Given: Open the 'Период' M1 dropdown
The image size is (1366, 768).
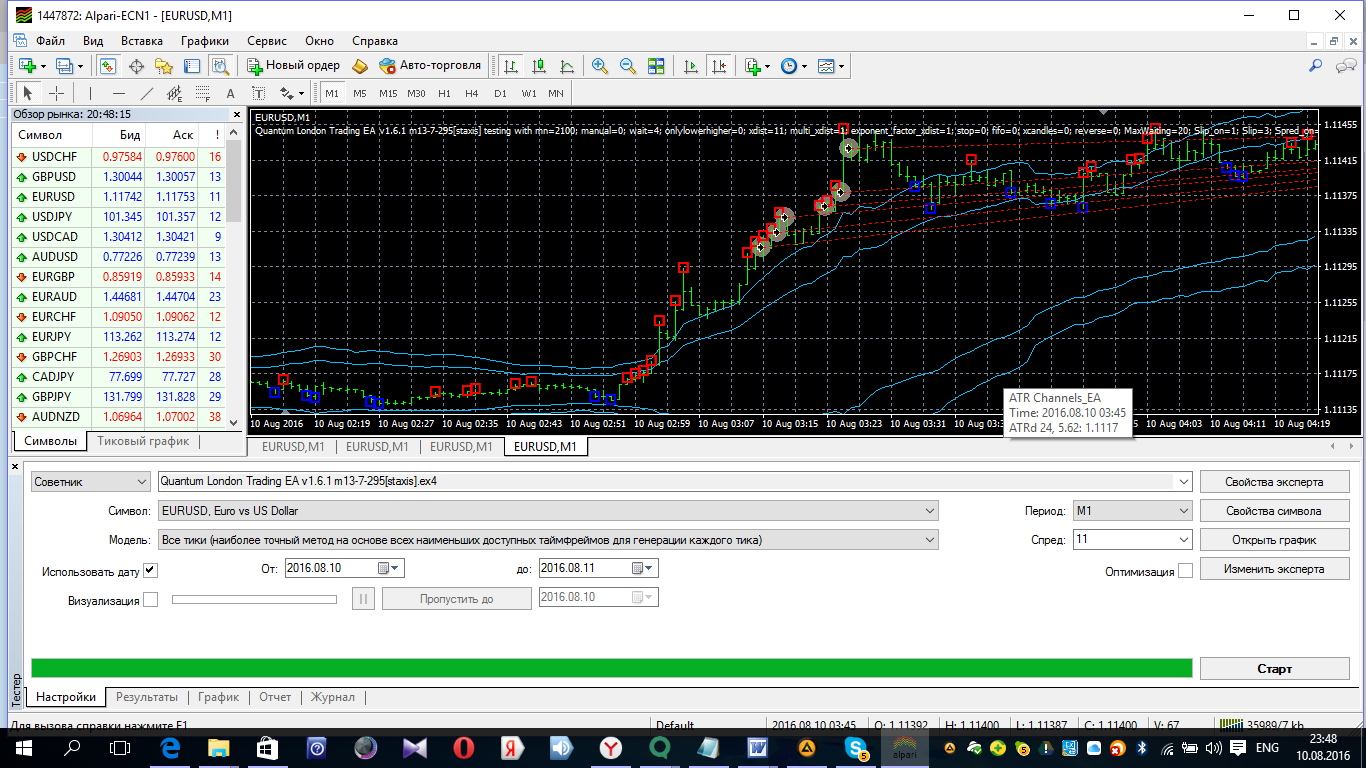Looking at the screenshot, I should (x=1132, y=511).
